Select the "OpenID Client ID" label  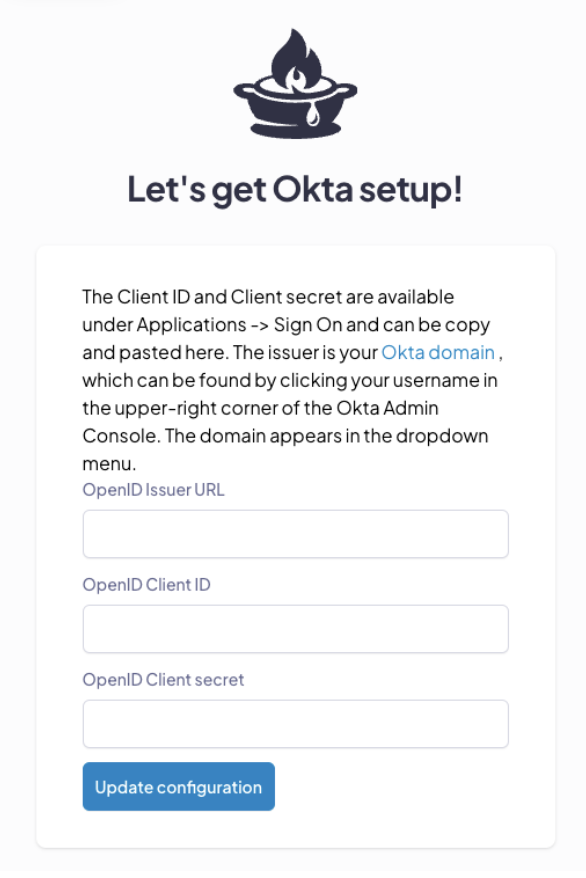pos(147,585)
